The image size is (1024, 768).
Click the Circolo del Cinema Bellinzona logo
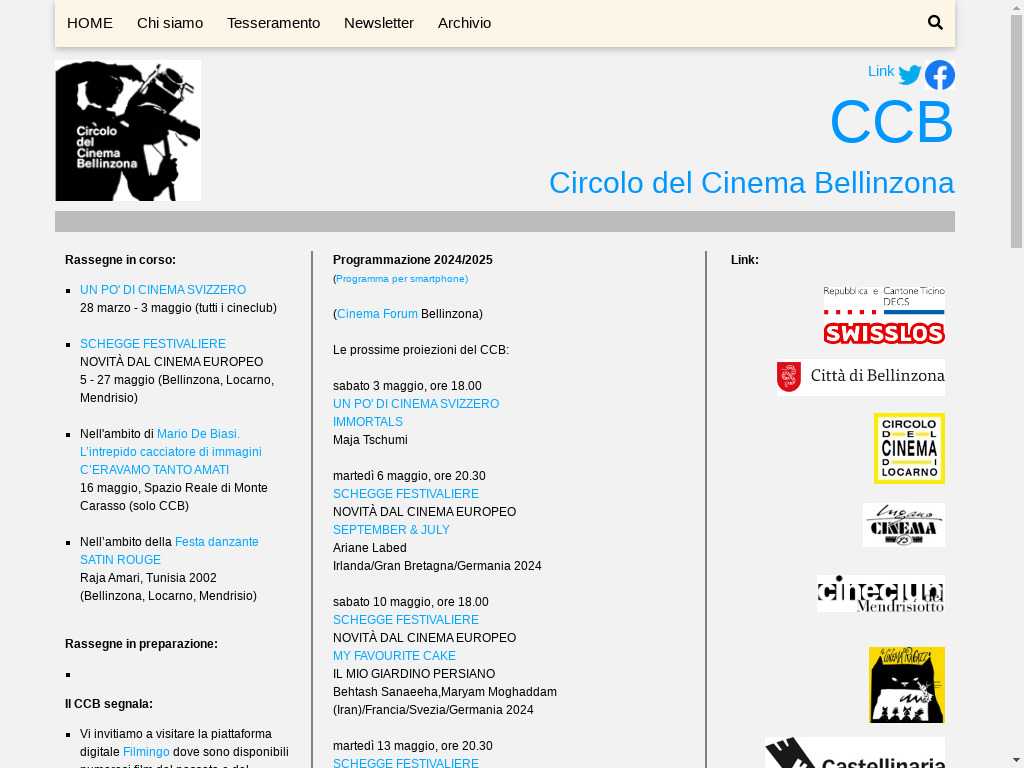point(128,130)
